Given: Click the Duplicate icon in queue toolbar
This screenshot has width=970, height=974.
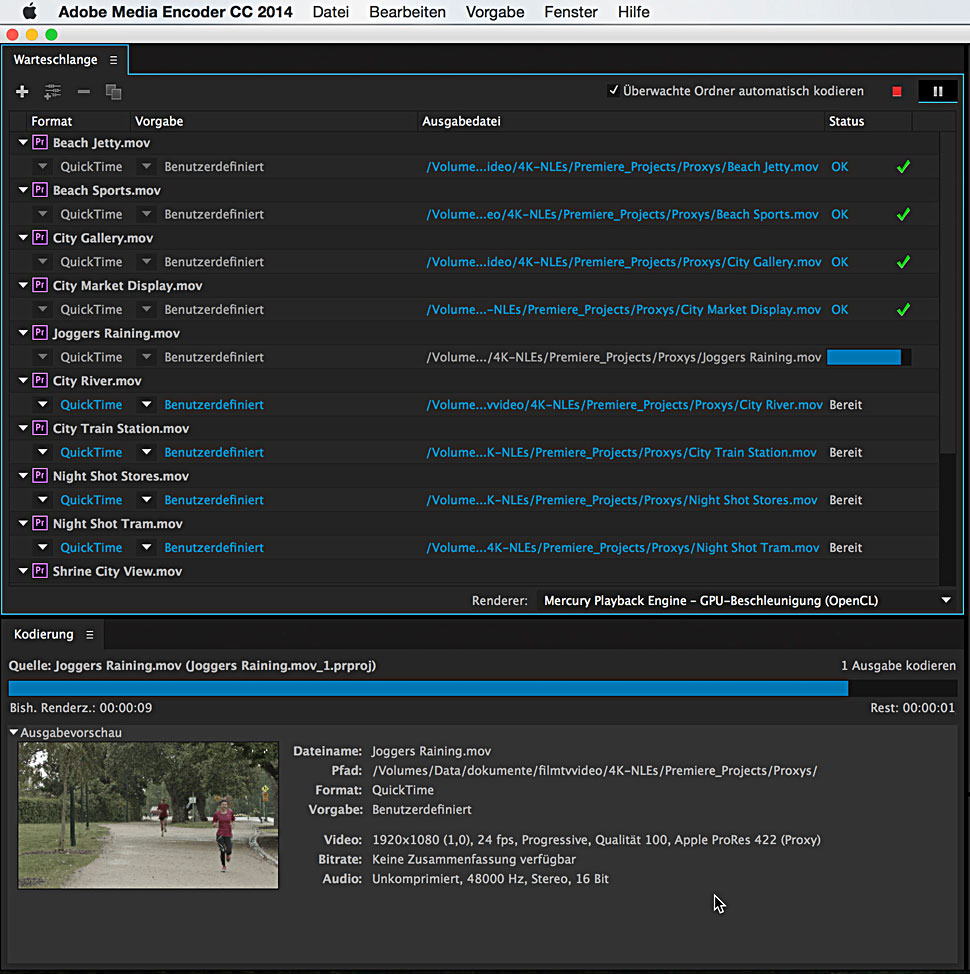Looking at the screenshot, I should [113, 92].
